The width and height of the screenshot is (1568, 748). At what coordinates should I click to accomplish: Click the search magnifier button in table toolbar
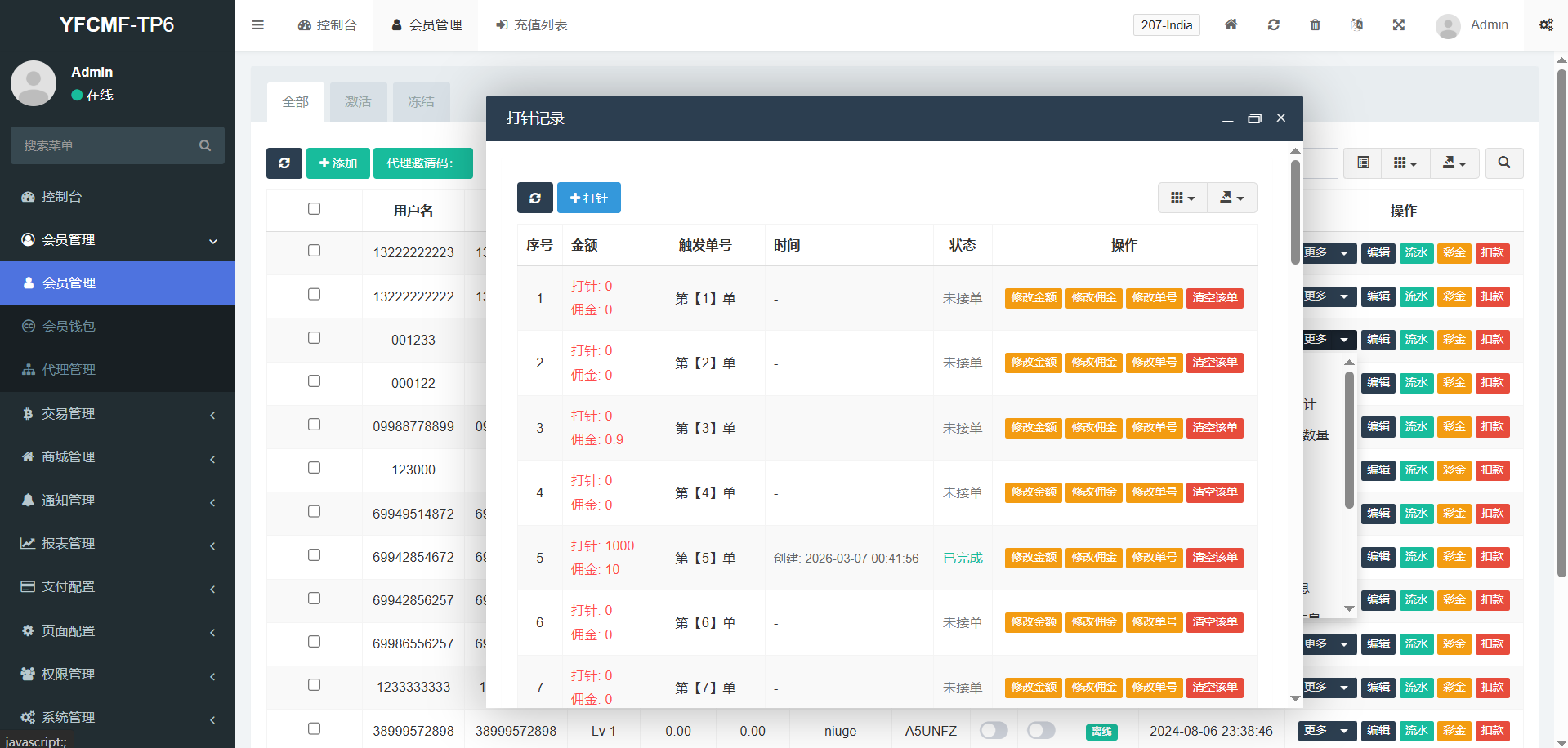point(1503,163)
